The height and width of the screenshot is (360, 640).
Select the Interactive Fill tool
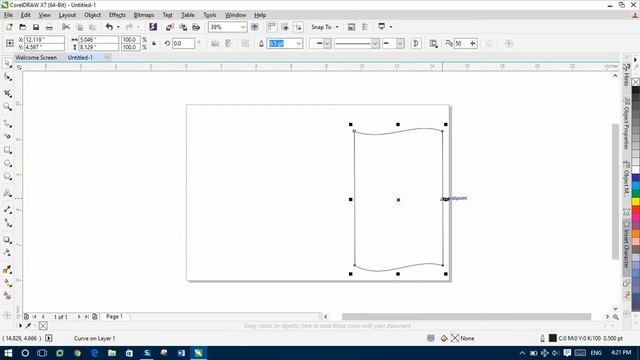[x=7, y=283]
